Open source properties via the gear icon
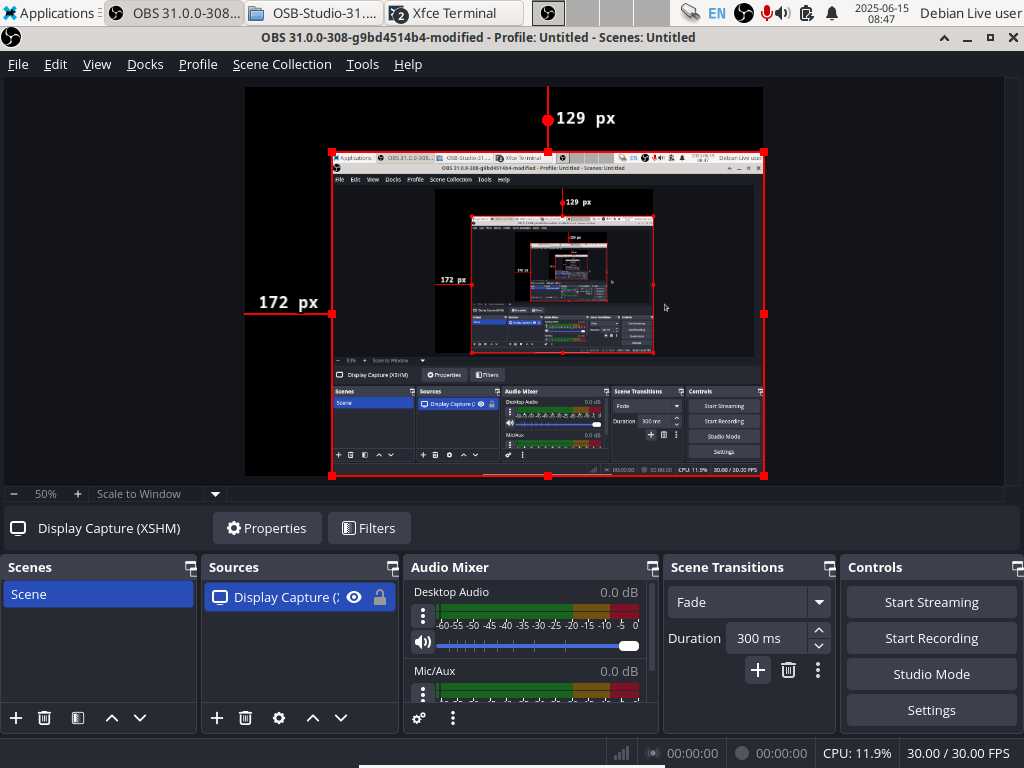 coord(279,718)
